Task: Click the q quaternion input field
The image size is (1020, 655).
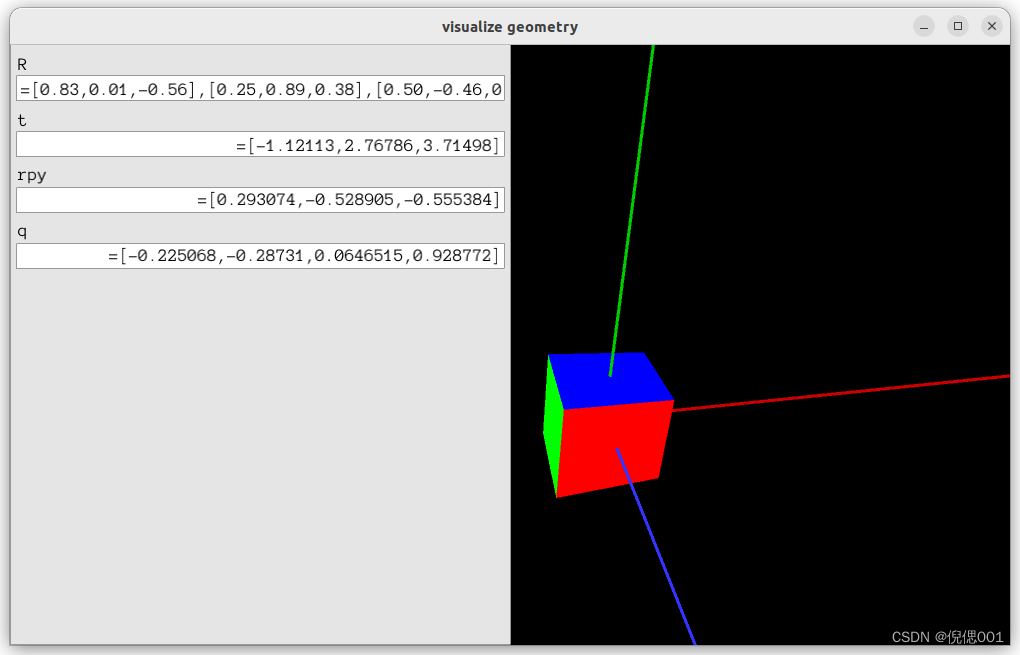Action: click(x=260, y=256)
